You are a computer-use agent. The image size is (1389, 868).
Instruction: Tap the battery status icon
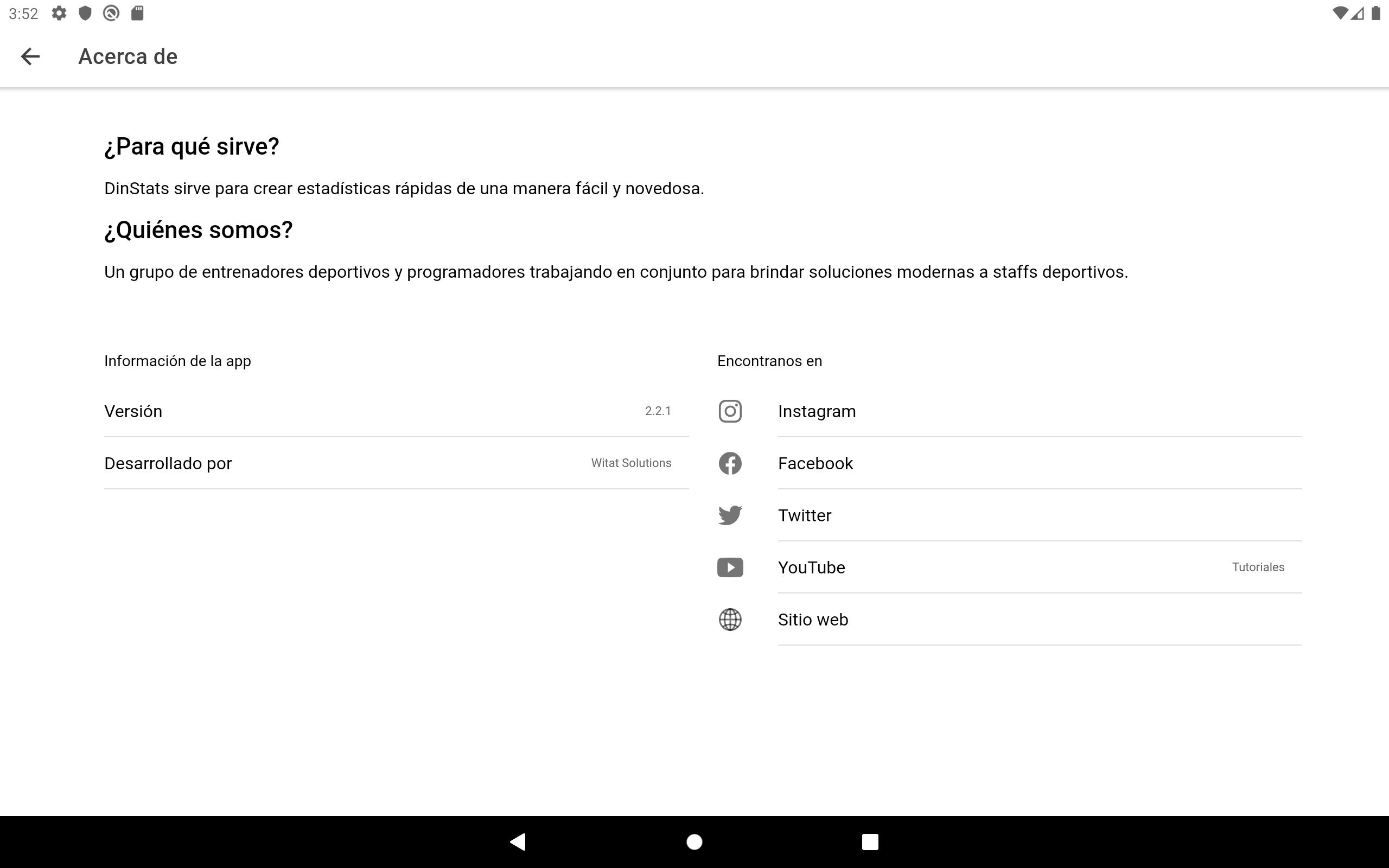[1376, 13]
